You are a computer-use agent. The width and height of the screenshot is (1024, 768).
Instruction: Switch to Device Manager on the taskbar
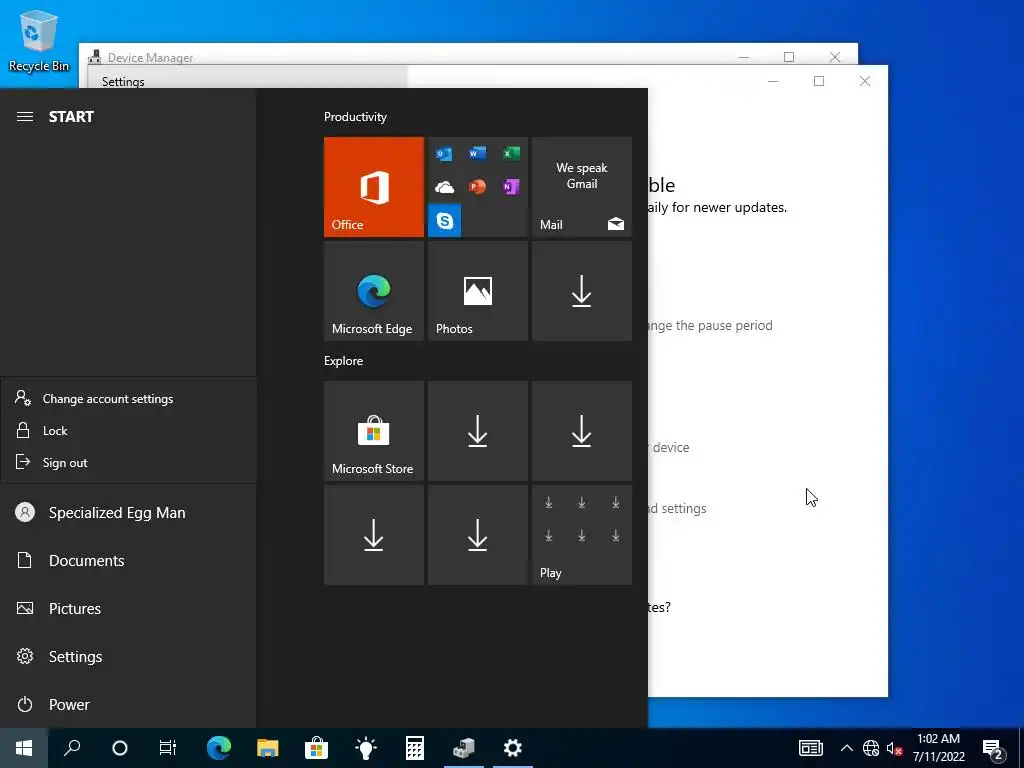coord(464,748)
